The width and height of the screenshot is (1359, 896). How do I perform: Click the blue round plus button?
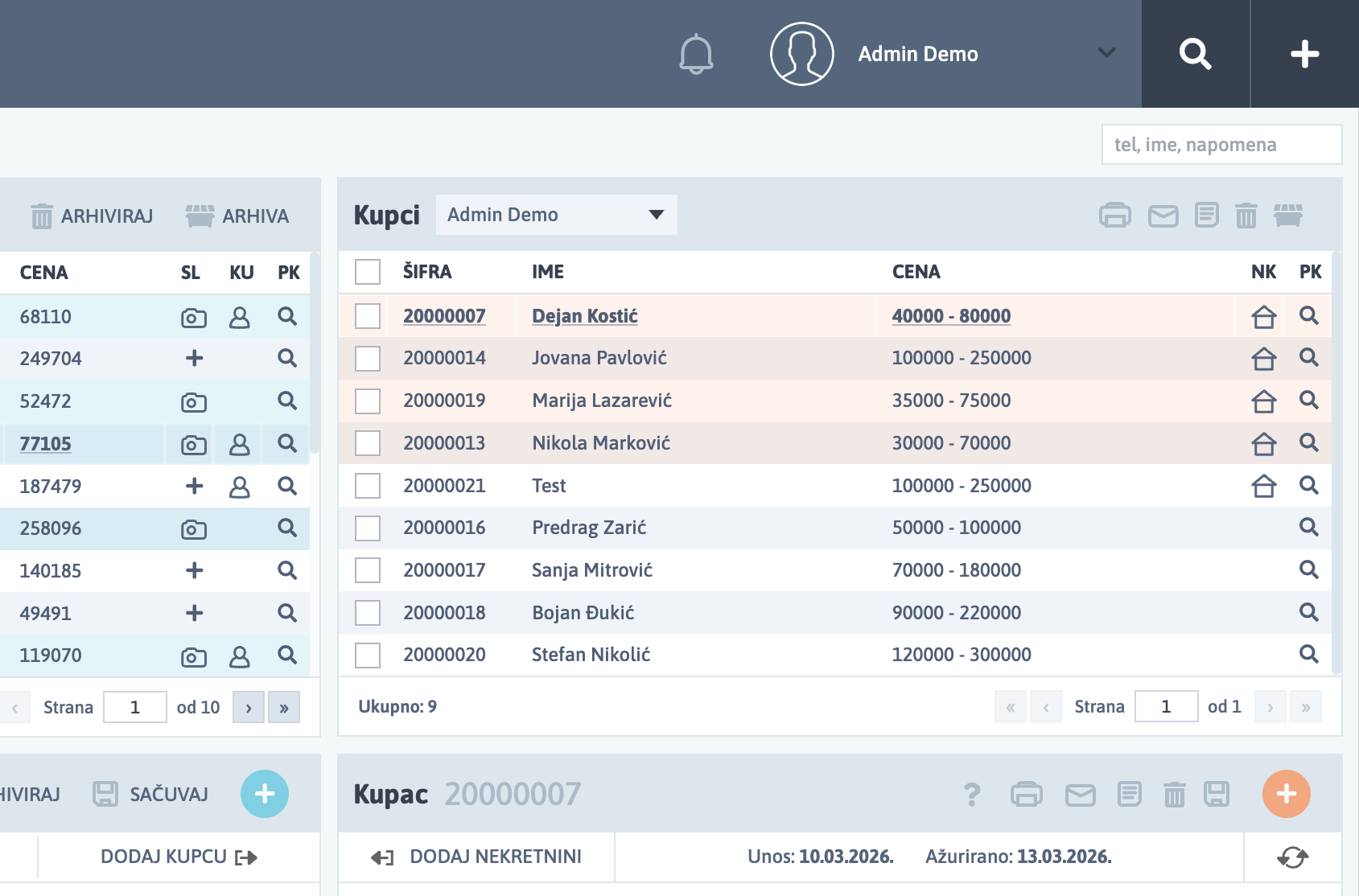(x=265, y=794)
